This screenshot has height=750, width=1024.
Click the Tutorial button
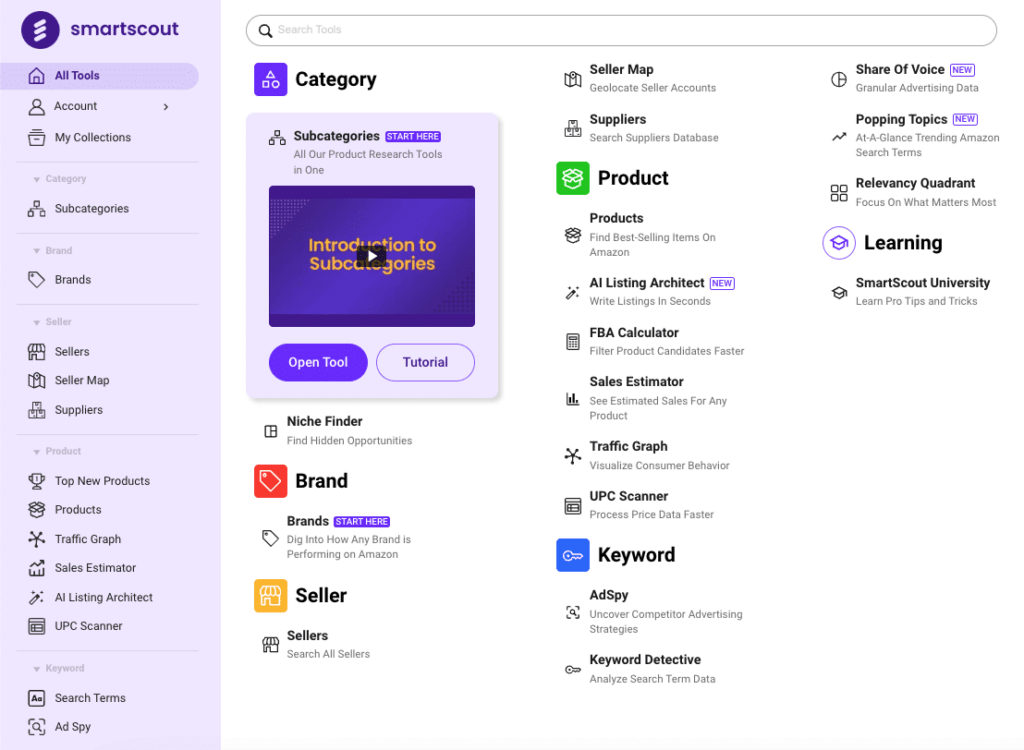click(425, 362)
